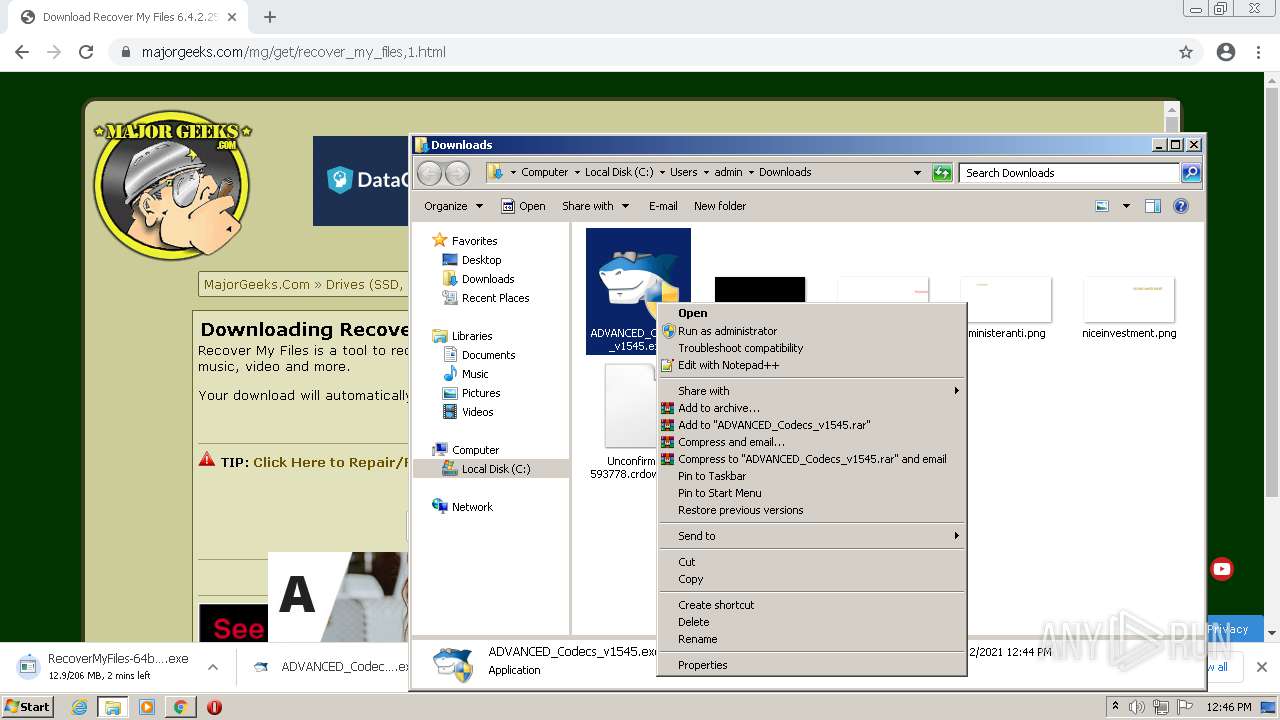Bookmark this page with the star icon
Viewport: 1280px width, 720px height.
(x=1186, y=52)
